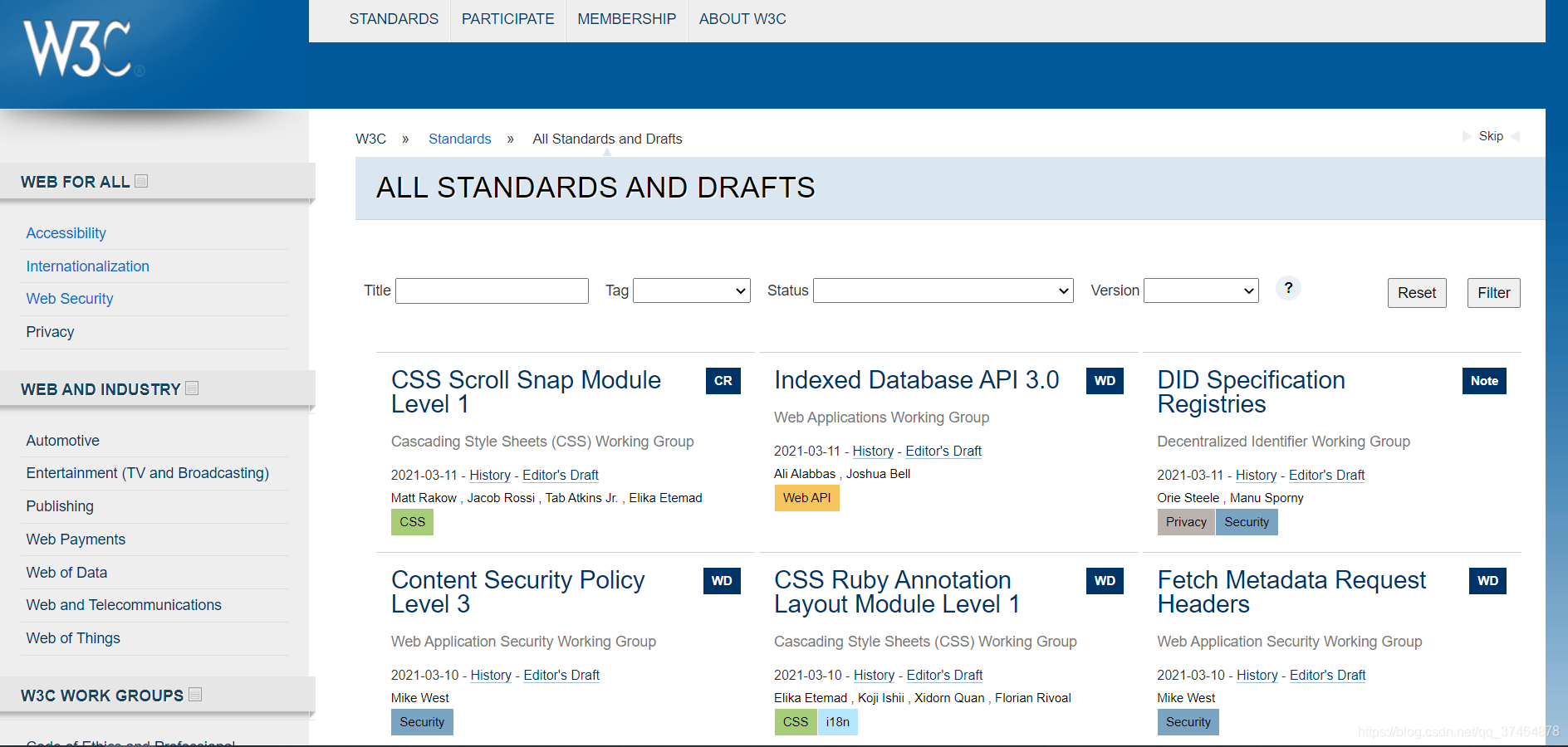The width and height of the screenshot is (1568, 747).
Task: Click the orange Web API tag
Action: [806, 498]
